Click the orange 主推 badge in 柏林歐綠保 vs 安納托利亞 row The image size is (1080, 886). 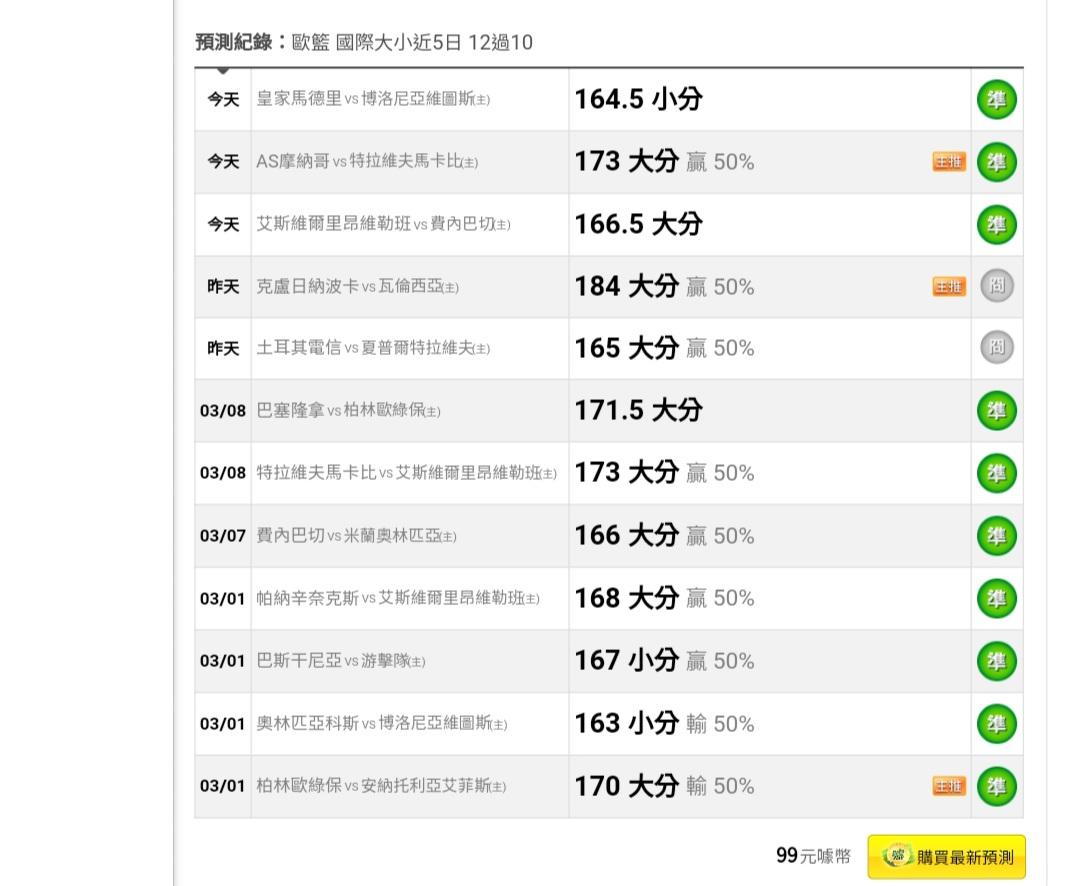(949, 787)
